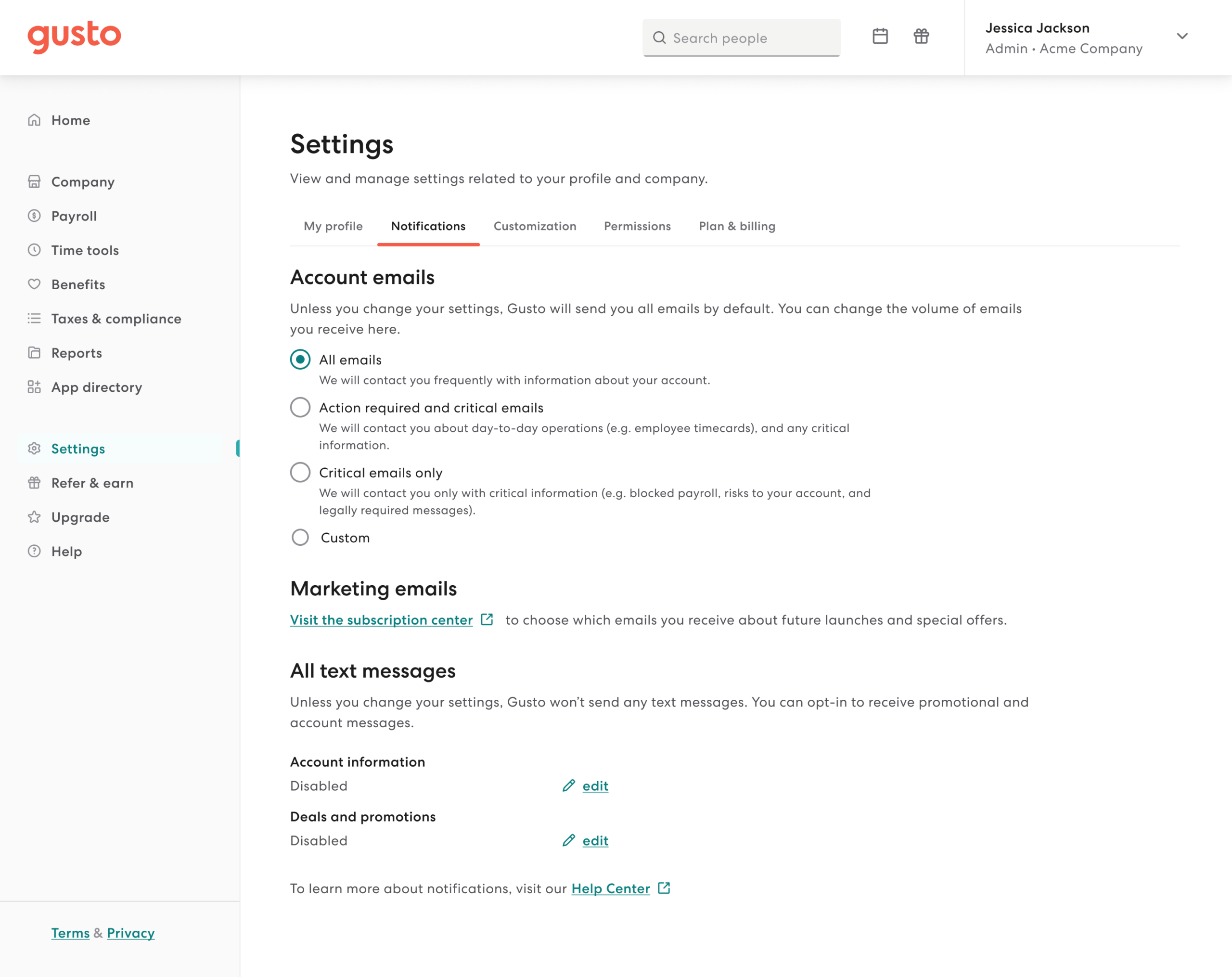Click the Settings gear icon
This screenshot has height=977, width=1232.
pyautogui.click(x=34, y=449)
